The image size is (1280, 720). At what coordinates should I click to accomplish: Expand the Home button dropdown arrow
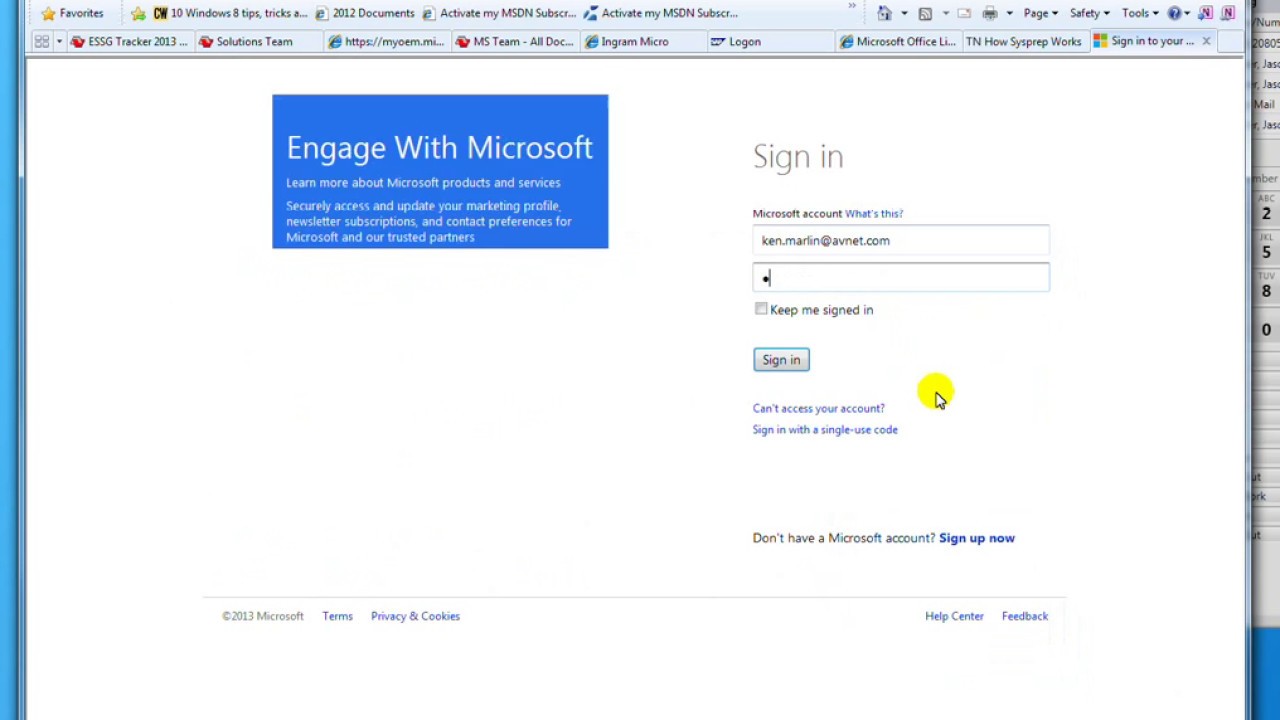pyautogui.click(x=904, y=13)
